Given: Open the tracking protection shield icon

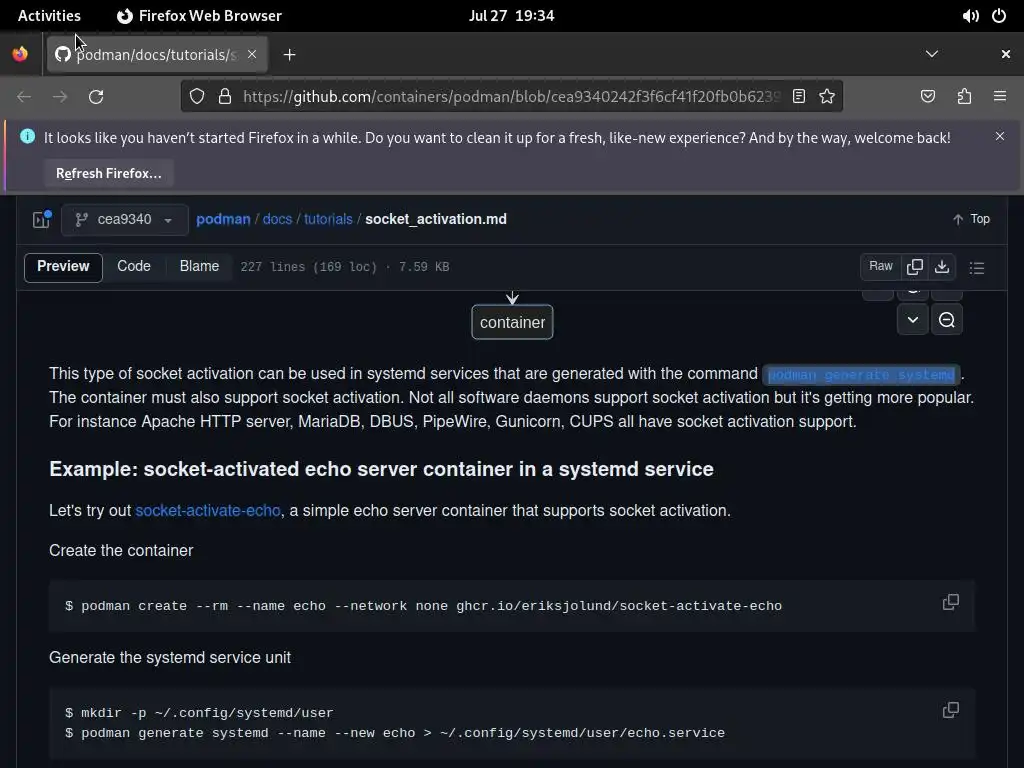Looking at the screenshot, I should point(197,97).
